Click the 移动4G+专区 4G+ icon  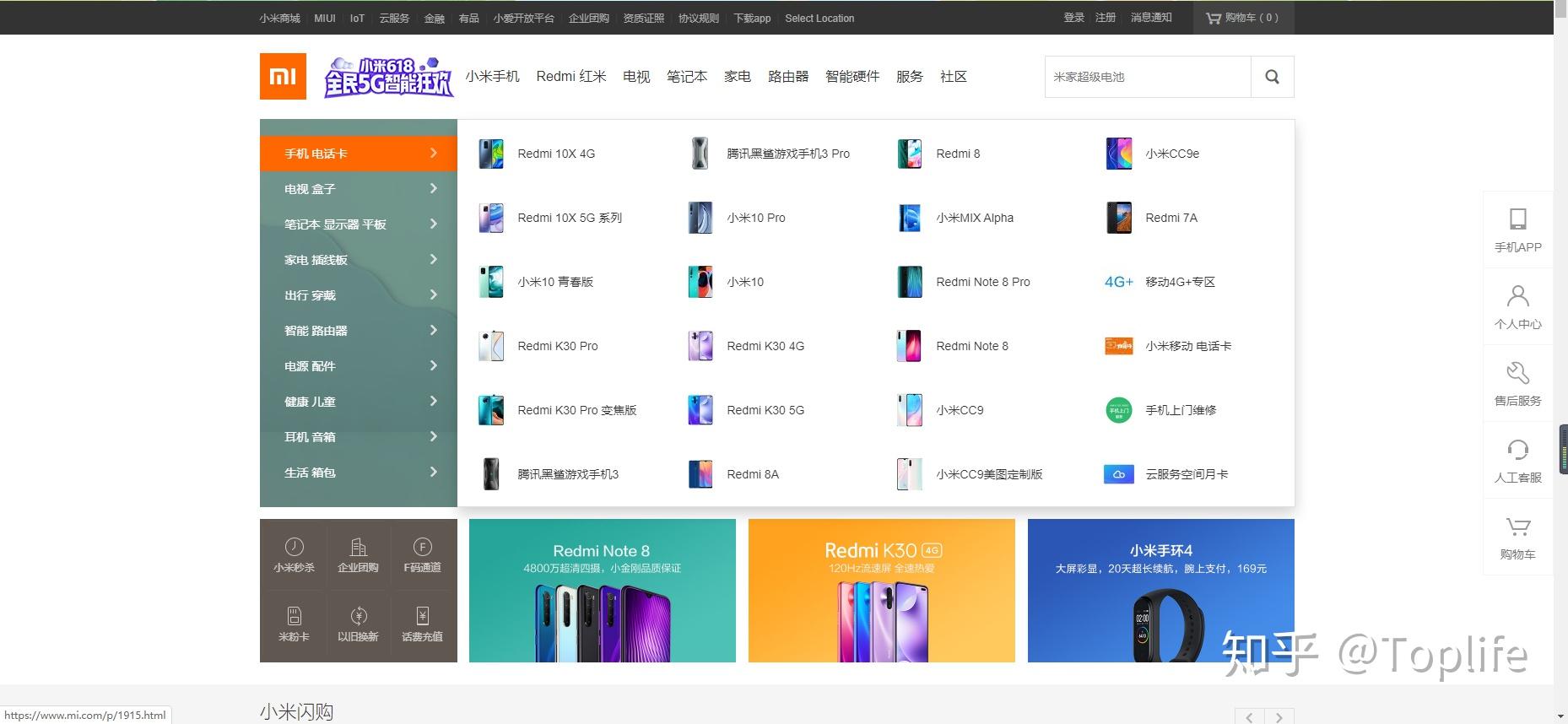click(1119, 282)
